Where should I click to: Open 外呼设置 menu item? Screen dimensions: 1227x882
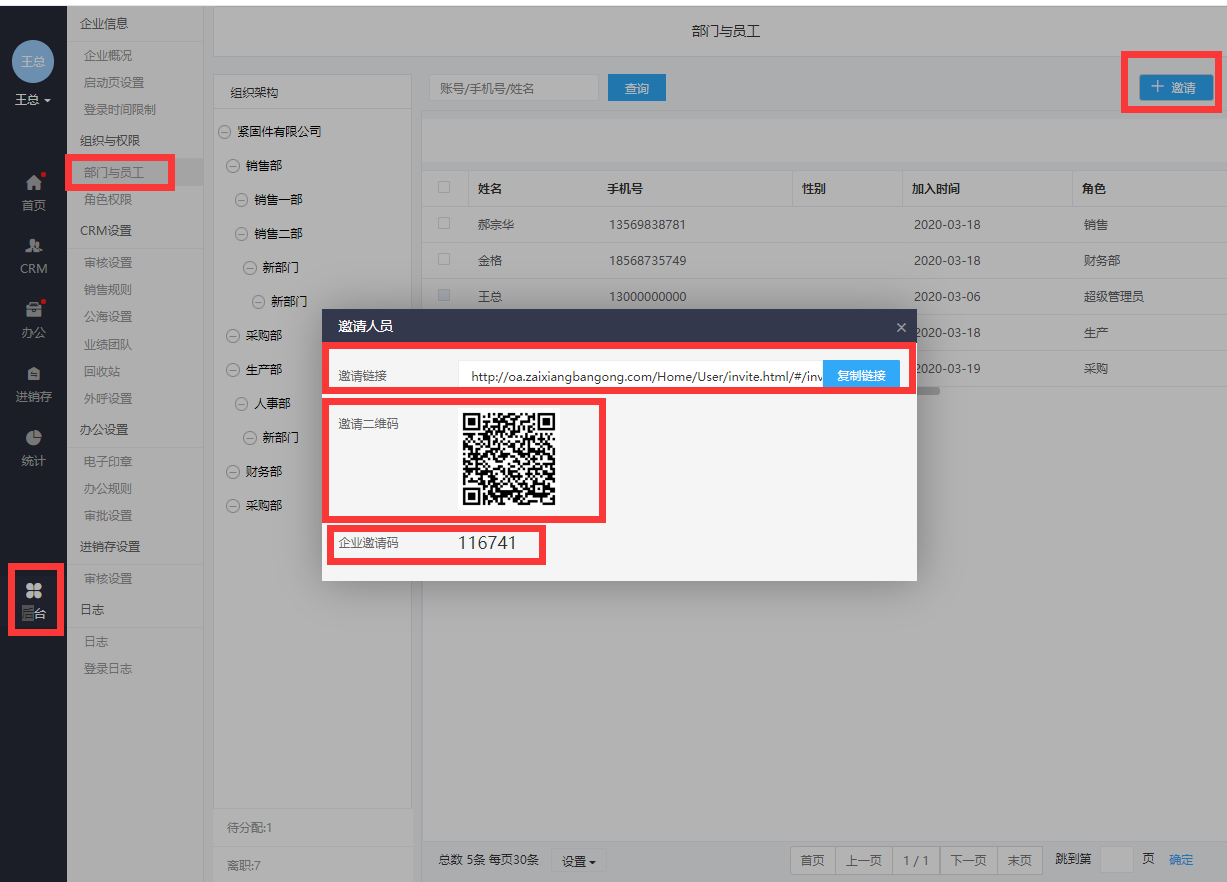click(x=108, y=399)
